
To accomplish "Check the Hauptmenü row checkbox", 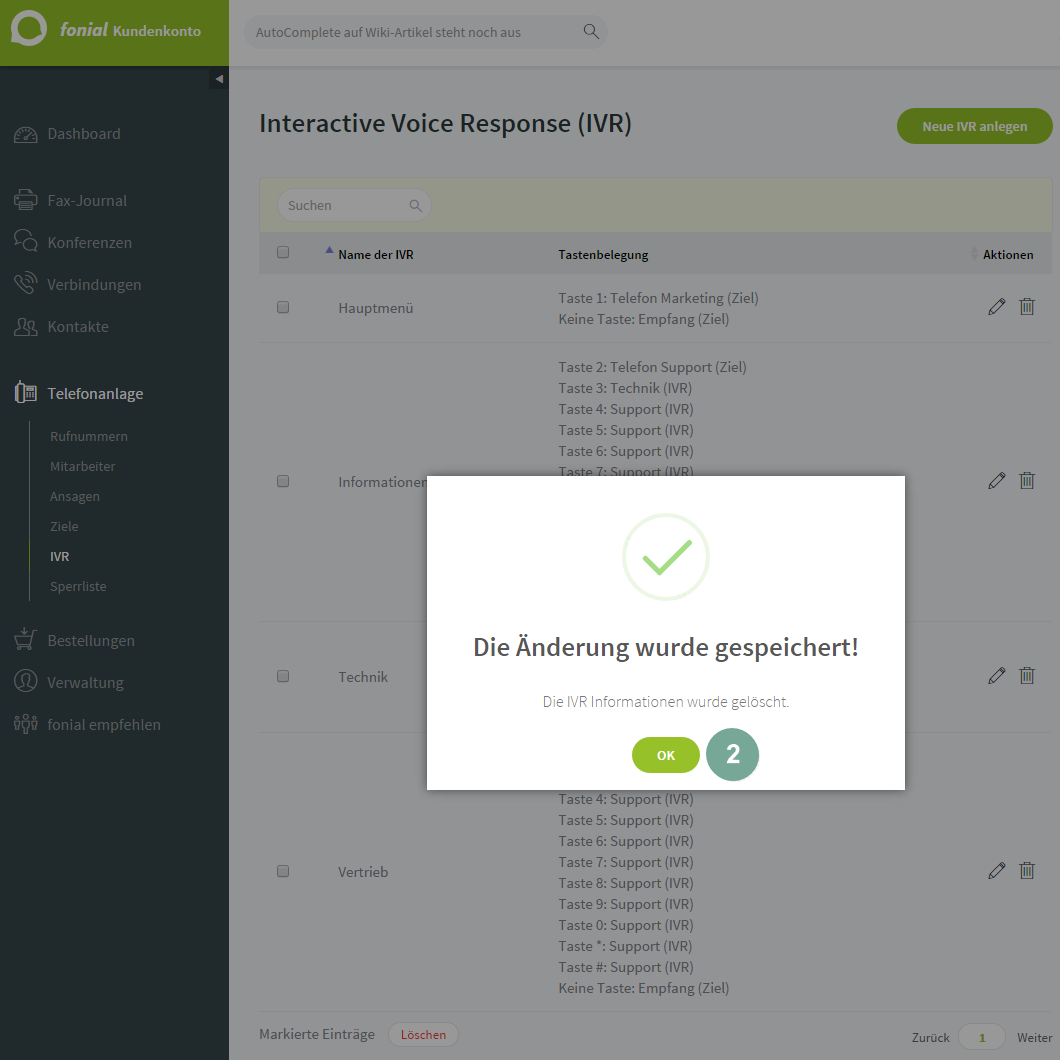I will pos(283,307).
